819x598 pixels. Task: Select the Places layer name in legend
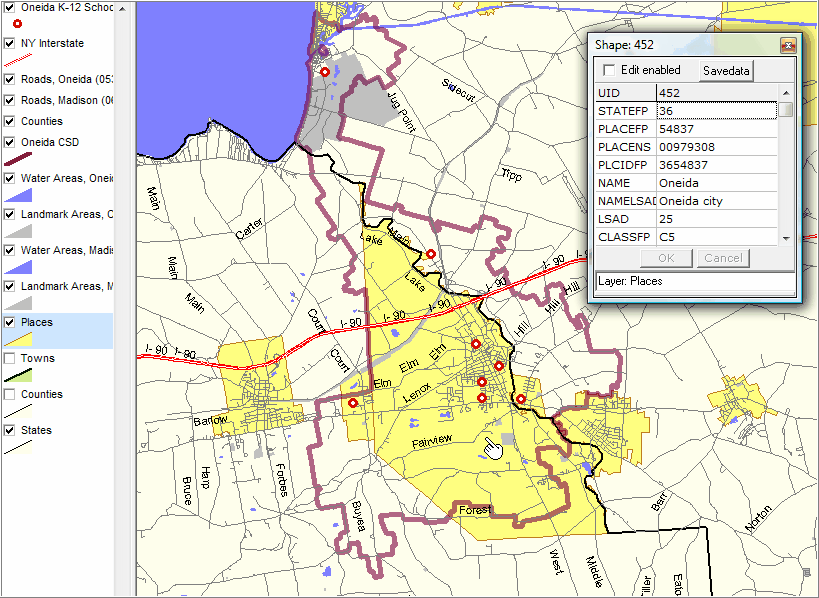[37, 322]
